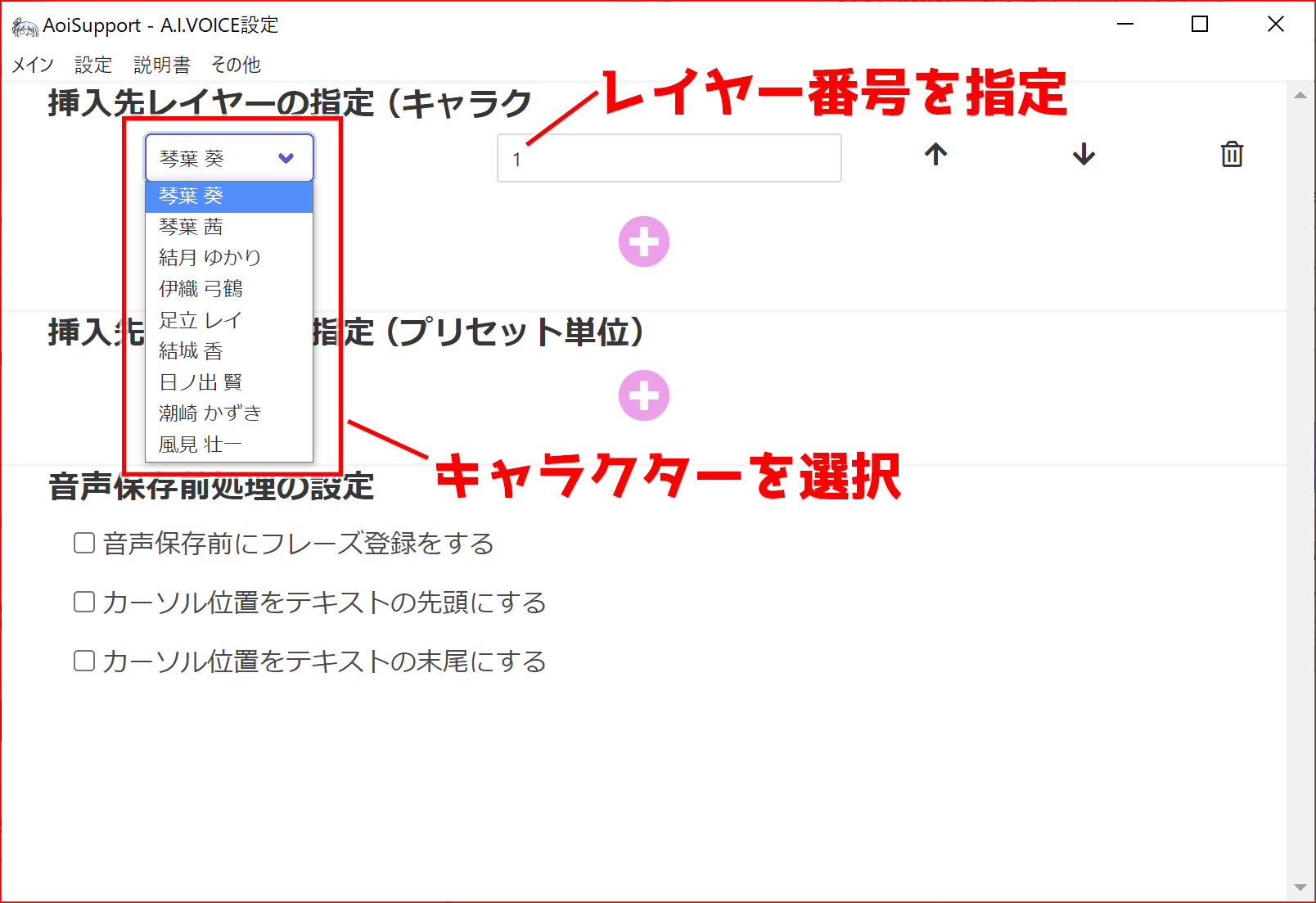1316x903 pixels.
Task: Toggle カーソル位置をテキストの先頭にする checkbox
Action: (x=84, y=602)
